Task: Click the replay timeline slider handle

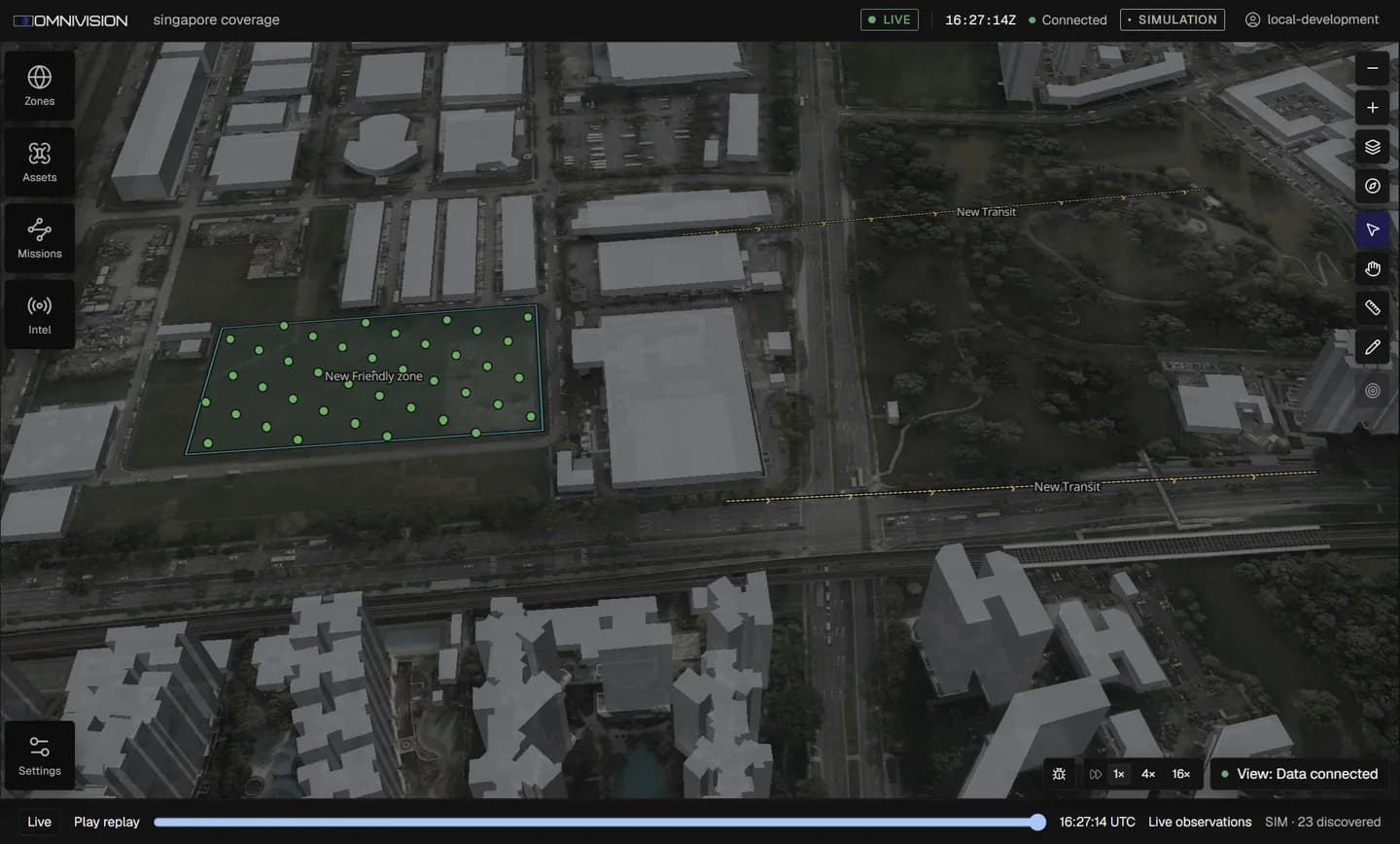Action: (x=1037, y=822)
